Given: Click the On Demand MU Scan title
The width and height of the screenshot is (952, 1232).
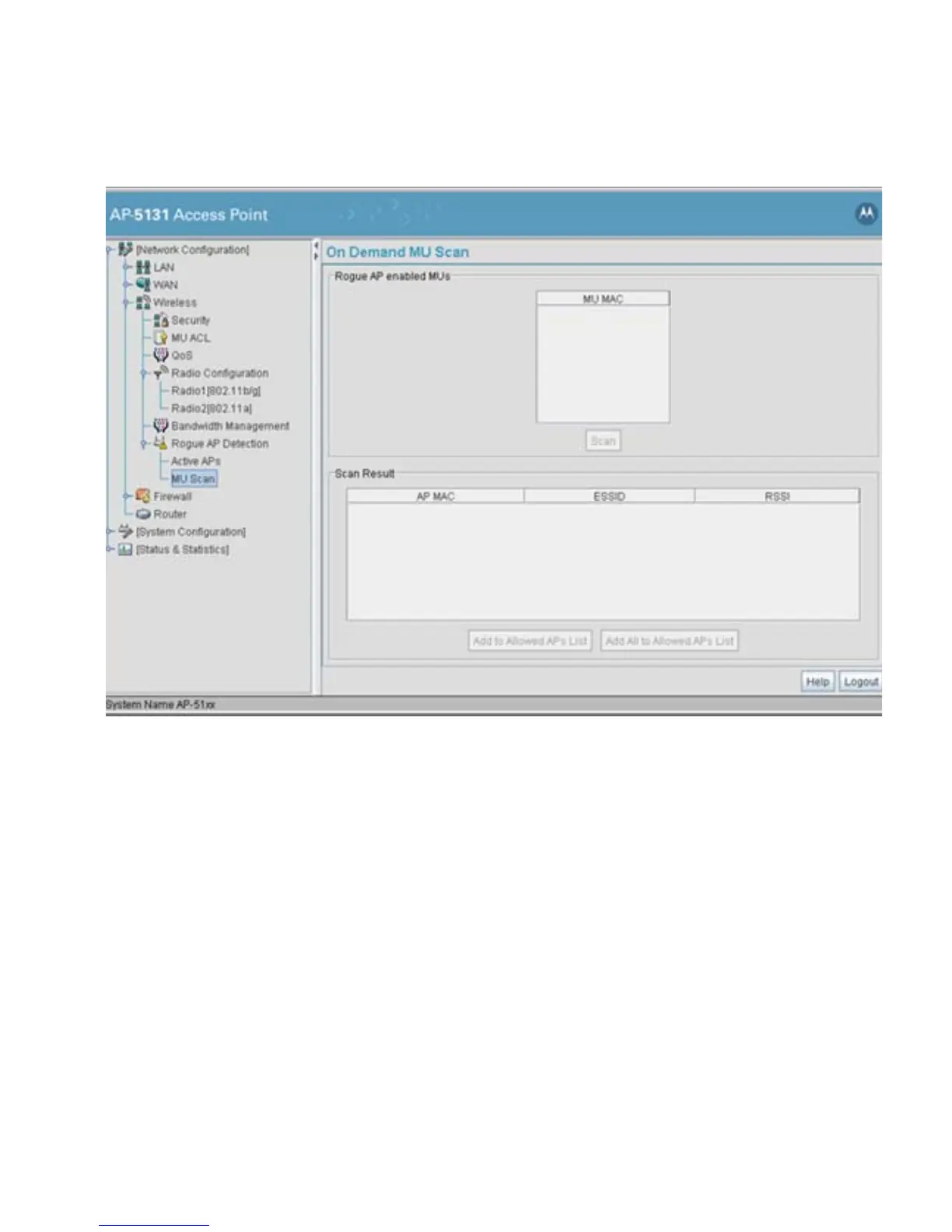Looking at the screenshot, I should tap(397, 252).
